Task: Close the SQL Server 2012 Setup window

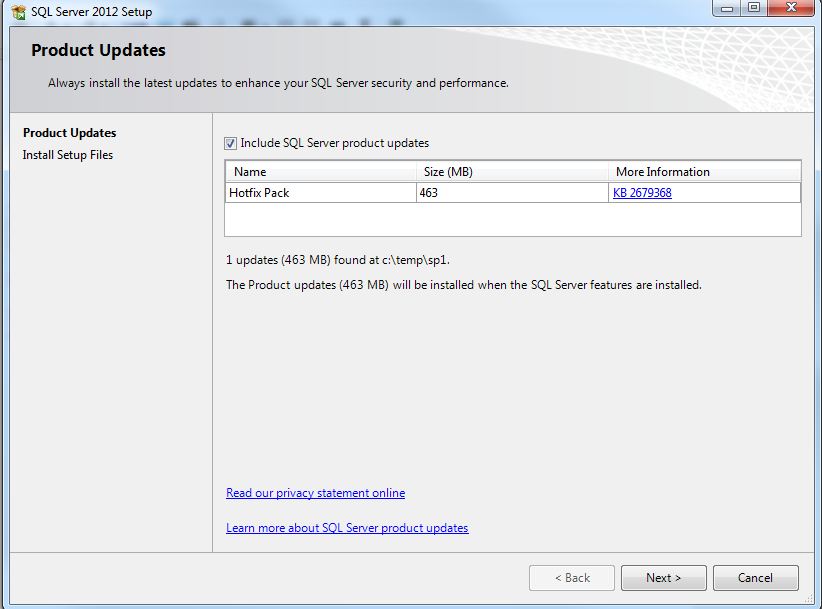Action: (791, 8)
